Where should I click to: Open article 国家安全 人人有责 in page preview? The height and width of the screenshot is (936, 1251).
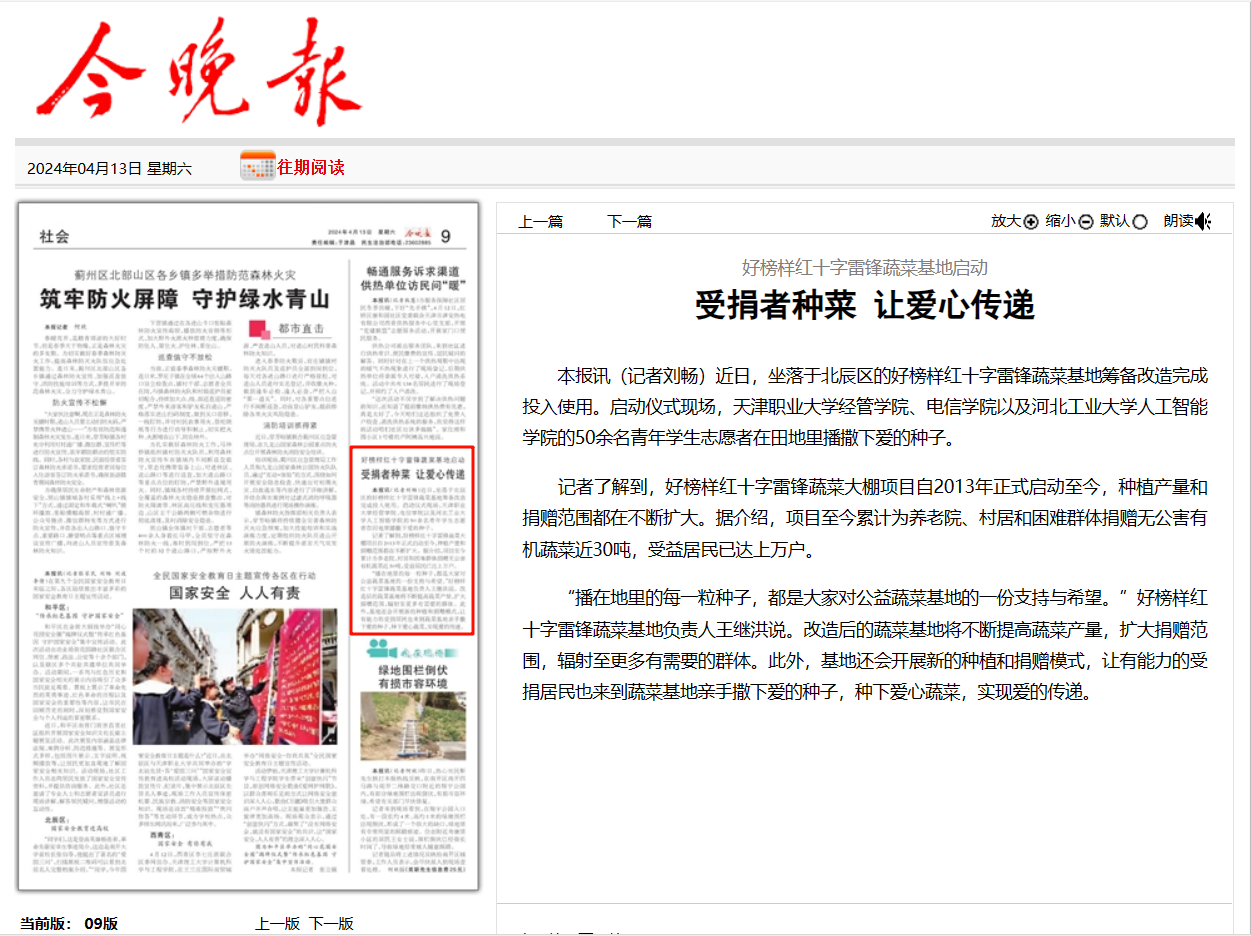pos(234,592)
